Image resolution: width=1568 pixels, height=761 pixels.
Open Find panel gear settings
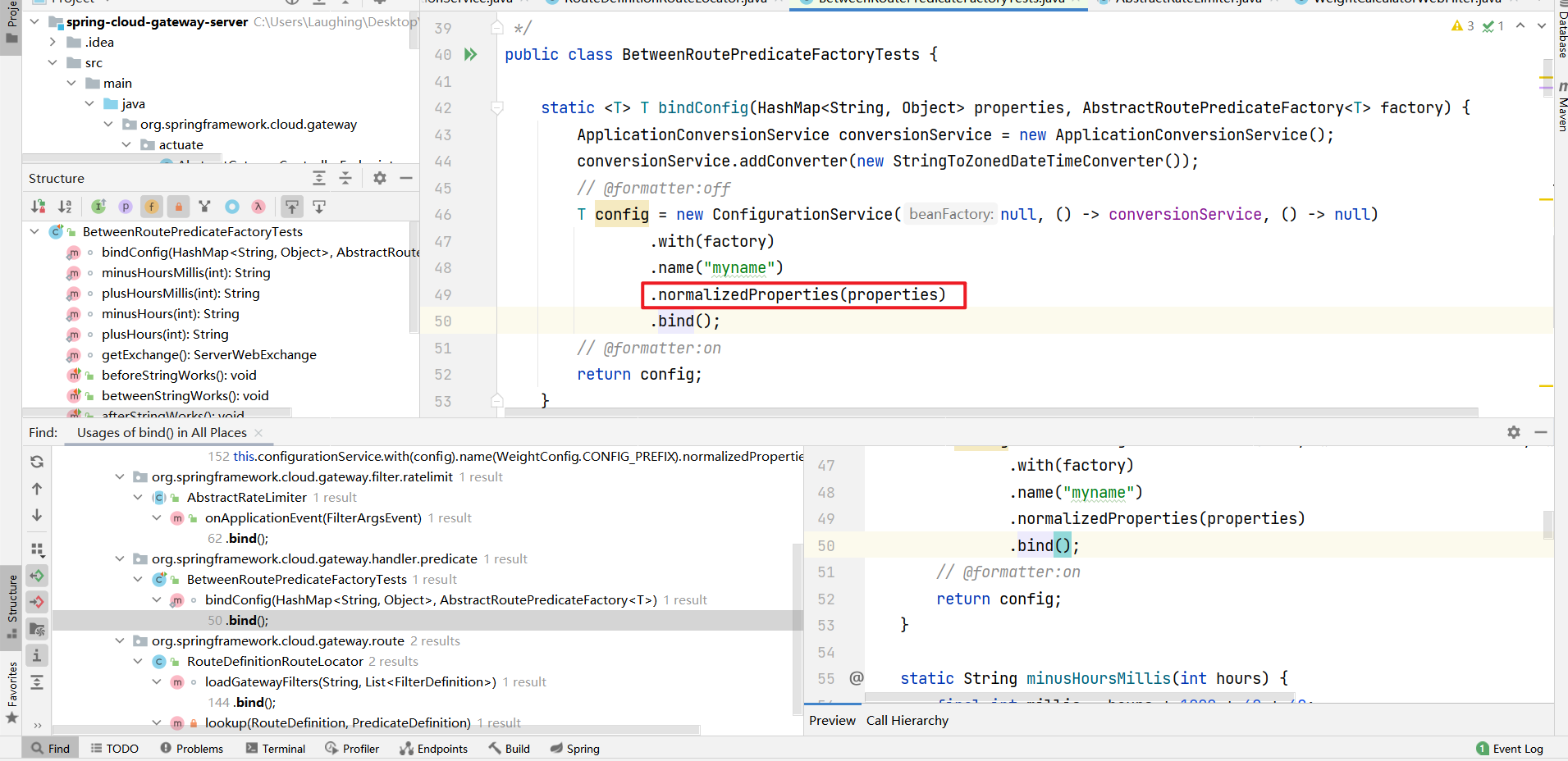point(1514,432)
